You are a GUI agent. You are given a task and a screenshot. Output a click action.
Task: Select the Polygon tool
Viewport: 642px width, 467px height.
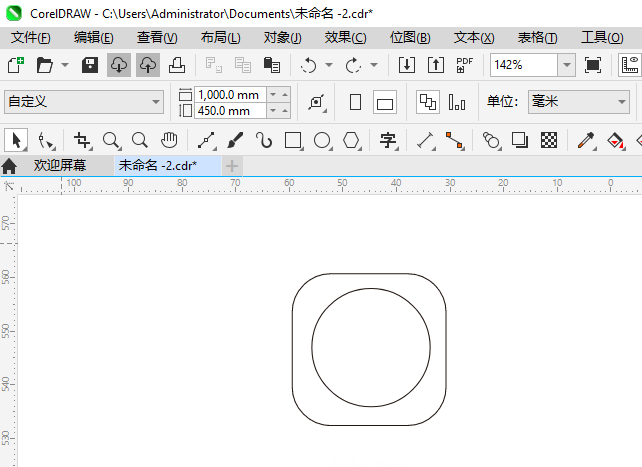tap(351, 141)
